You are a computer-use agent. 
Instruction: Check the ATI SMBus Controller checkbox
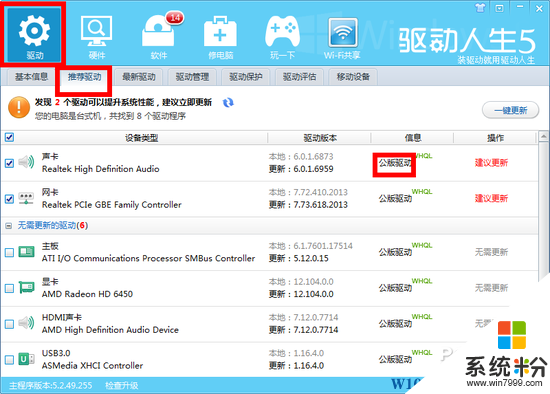(9, 253)
